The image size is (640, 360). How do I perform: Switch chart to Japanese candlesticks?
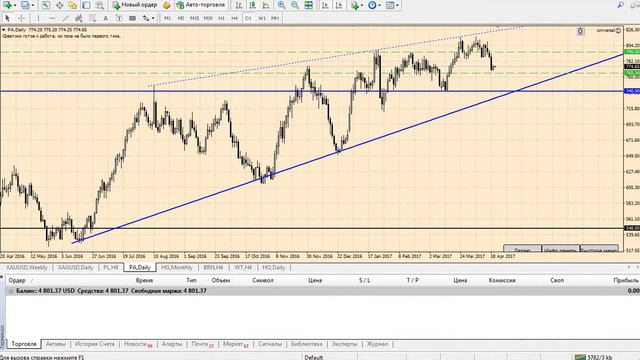253,5
